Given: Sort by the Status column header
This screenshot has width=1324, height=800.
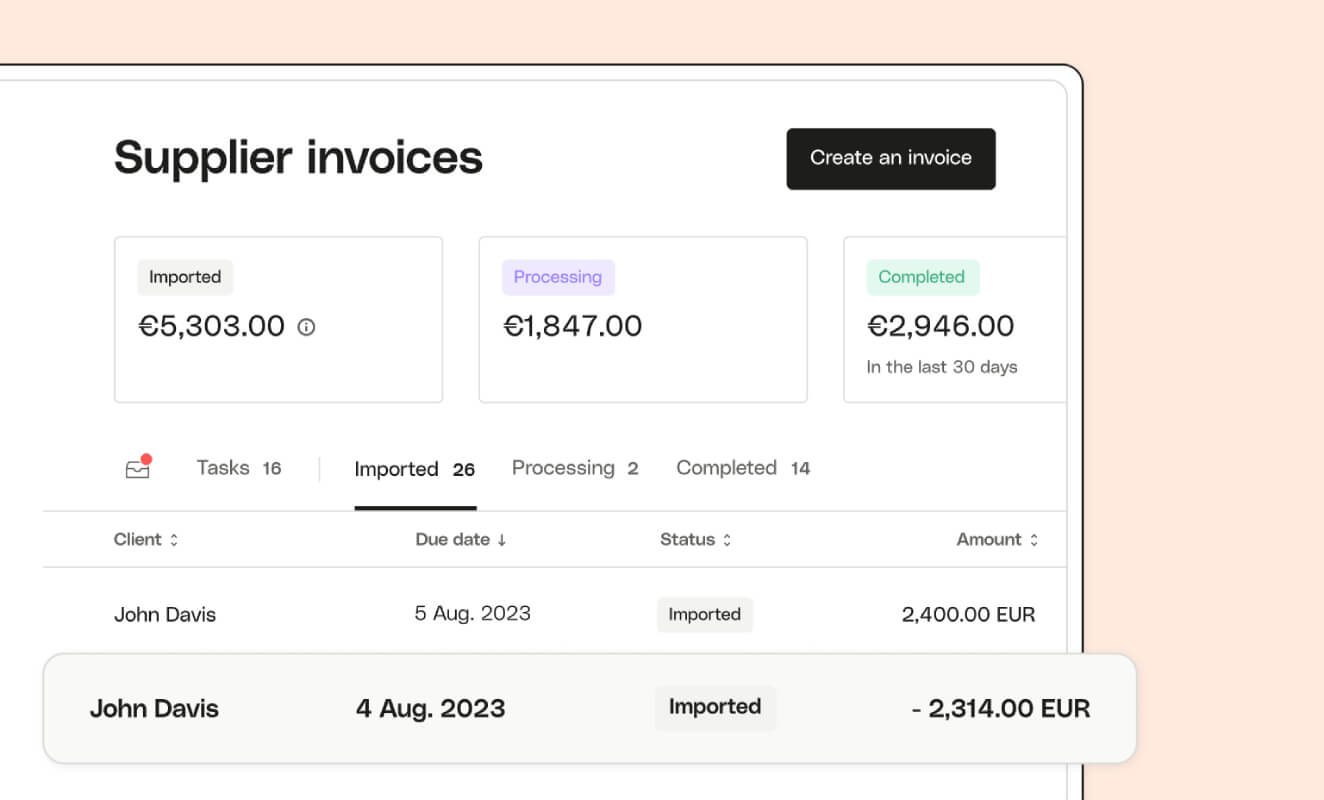Looking at the screenshot, I should click(x=696, y=539).
